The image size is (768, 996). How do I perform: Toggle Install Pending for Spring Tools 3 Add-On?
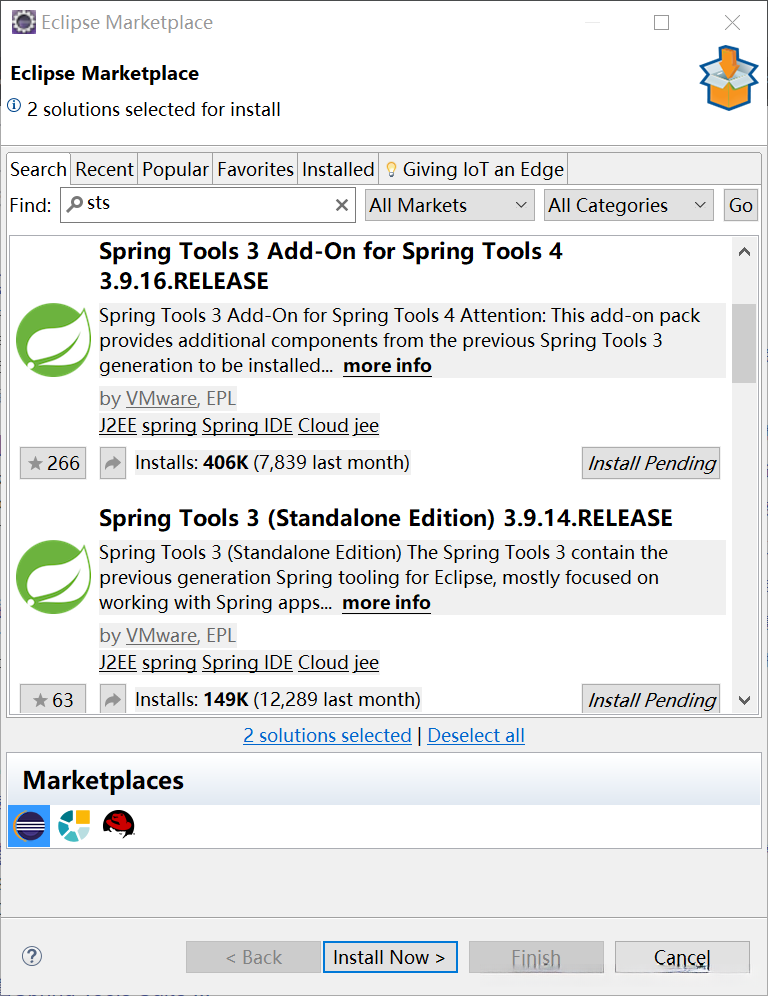651,463
